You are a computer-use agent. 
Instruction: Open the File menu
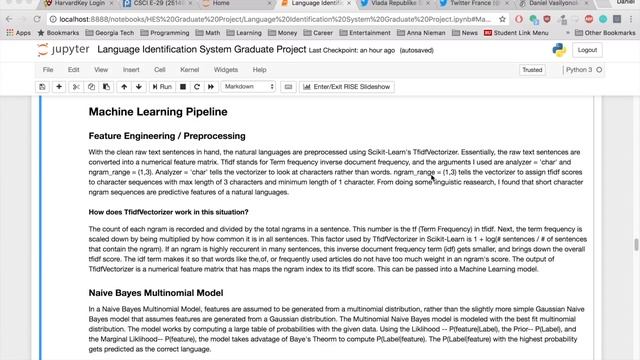[48, 70]
